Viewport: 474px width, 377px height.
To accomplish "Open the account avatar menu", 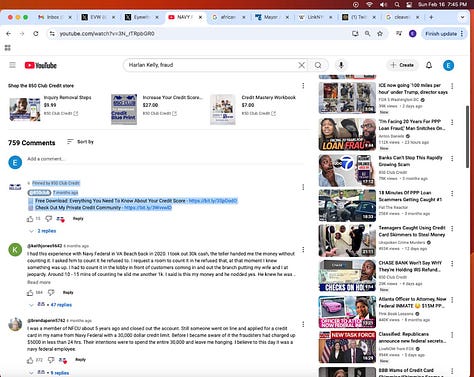I will [x=448, y=65].
